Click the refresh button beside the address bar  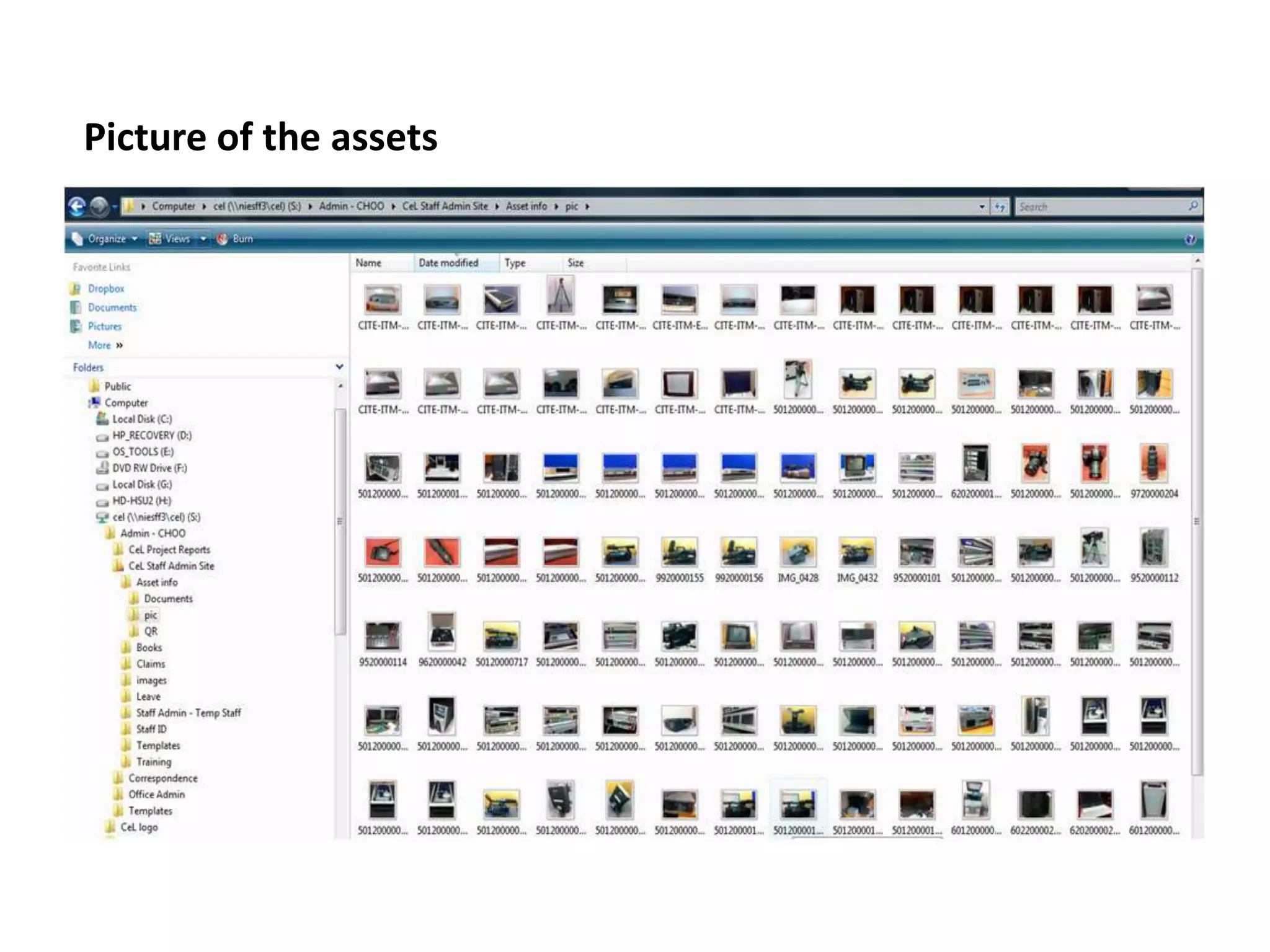(x=1000, y=207)
